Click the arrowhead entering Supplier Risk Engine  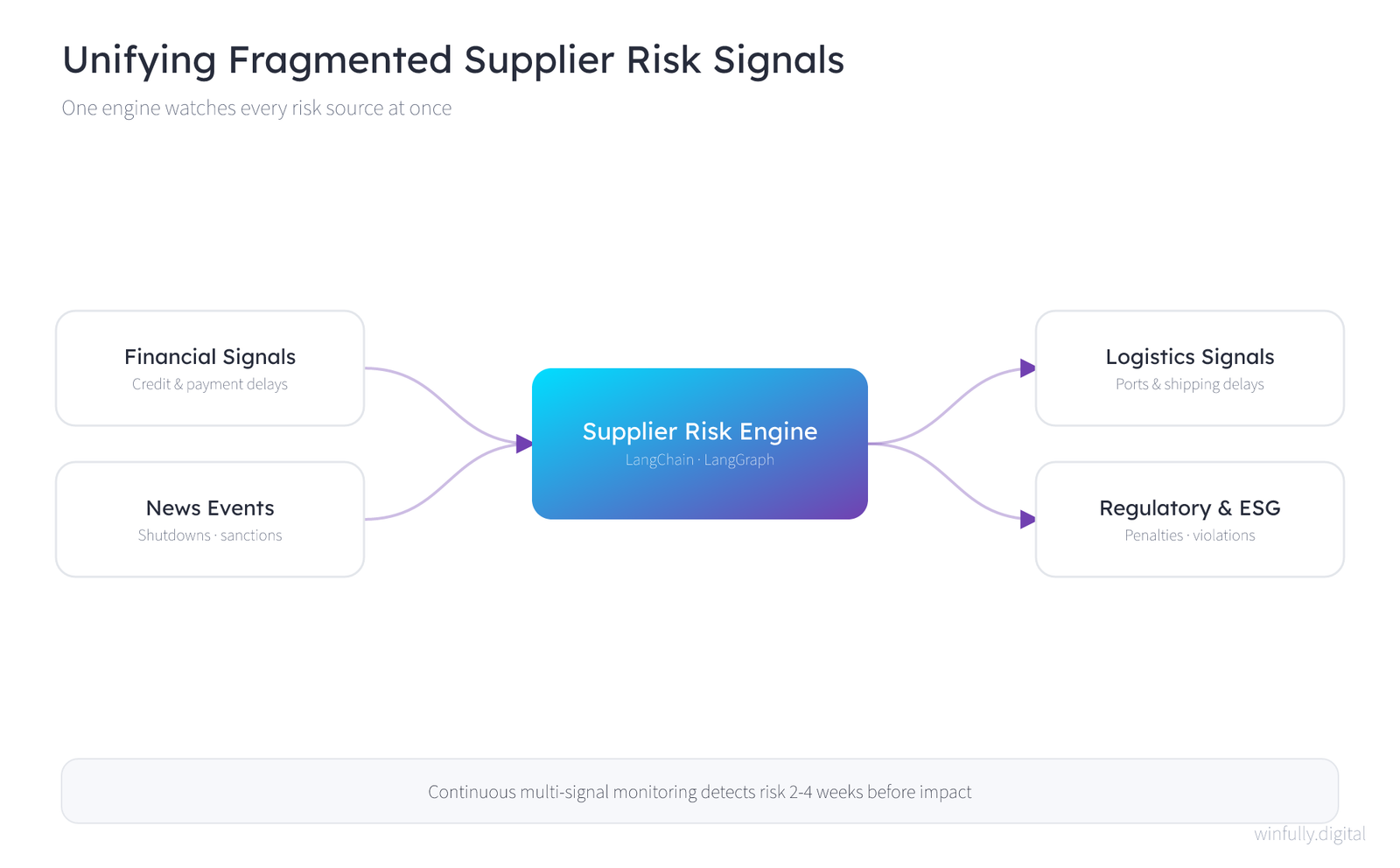524,444
